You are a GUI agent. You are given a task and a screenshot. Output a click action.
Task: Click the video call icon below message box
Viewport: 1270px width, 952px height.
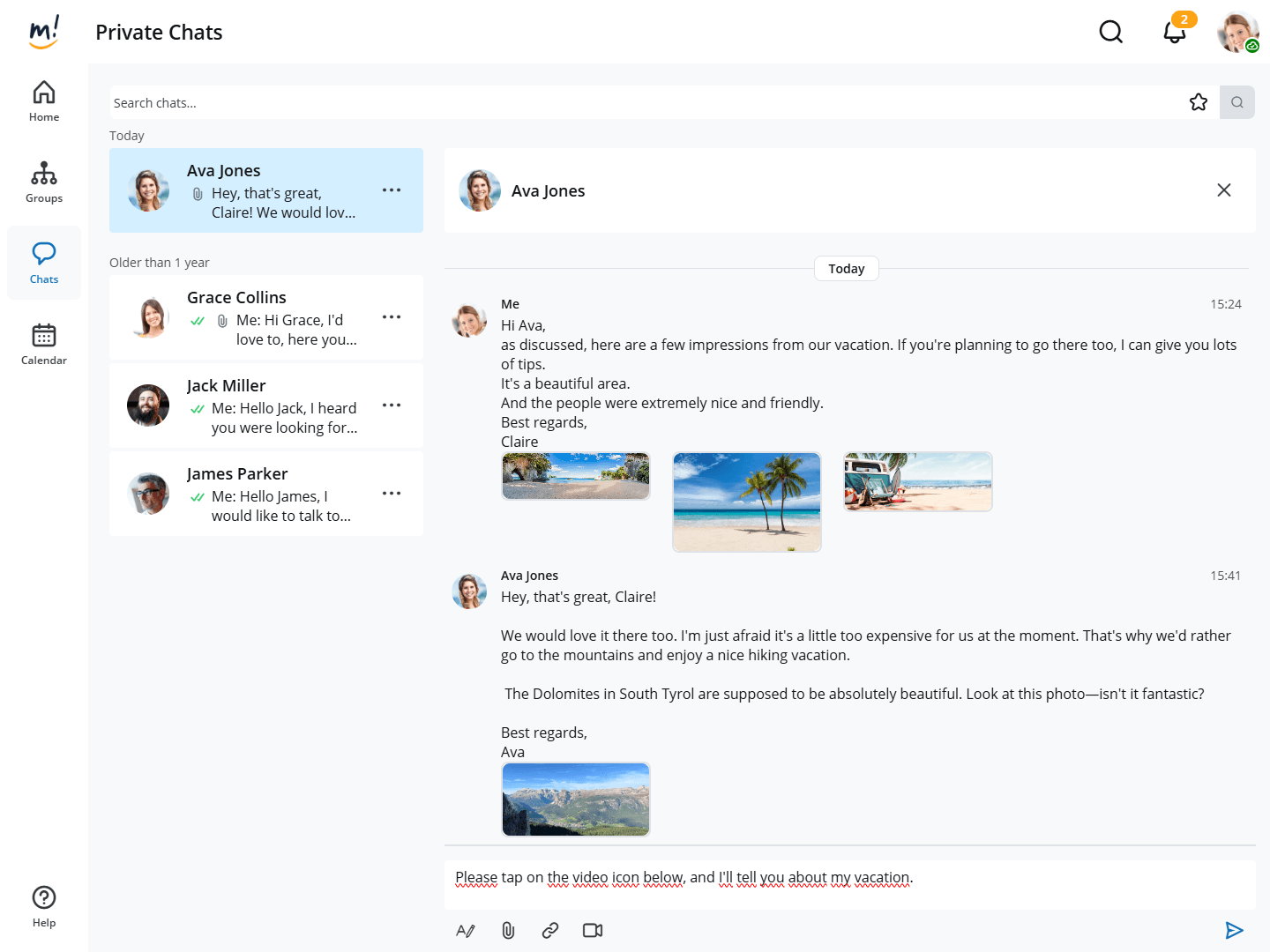(593, 930)
